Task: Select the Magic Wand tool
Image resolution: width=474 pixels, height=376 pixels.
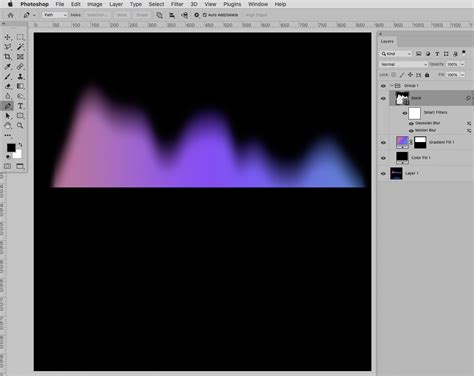Action: 20,47
